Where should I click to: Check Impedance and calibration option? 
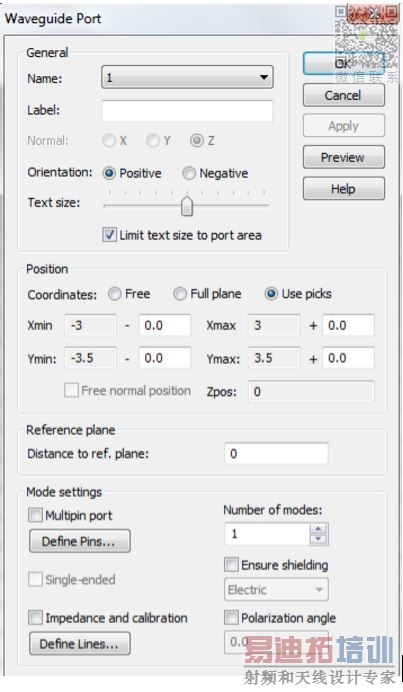(35, 617)
